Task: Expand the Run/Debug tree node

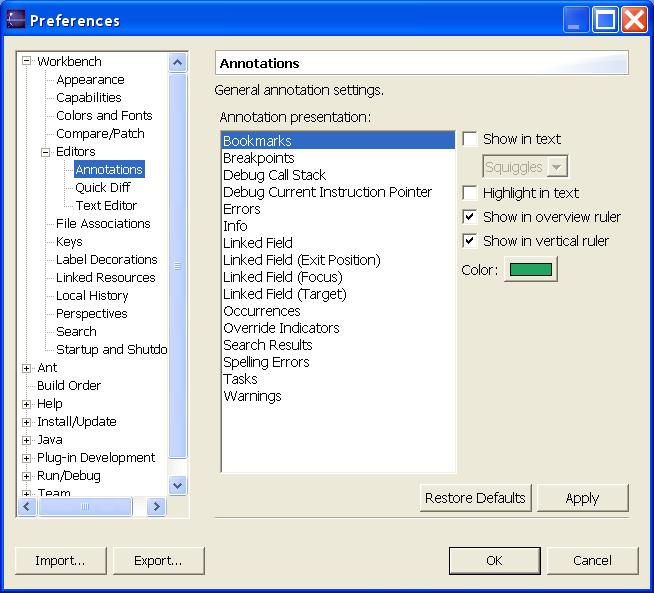Action: pyautogui.click(x=27, y=476)
